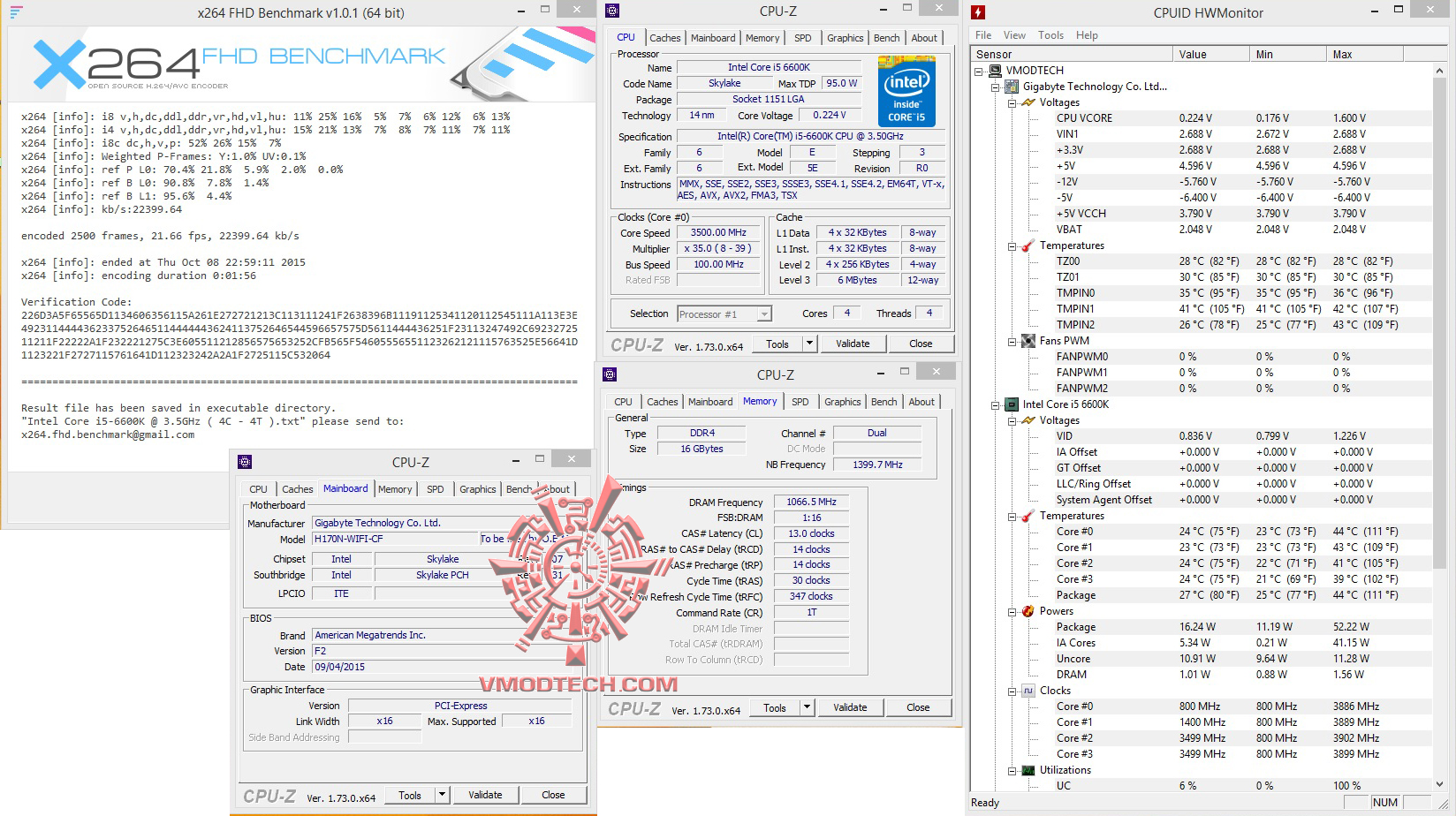Click the Value column header in HWMonitor
Screen dimensions: 1456x816
[x=1212, y=54]
